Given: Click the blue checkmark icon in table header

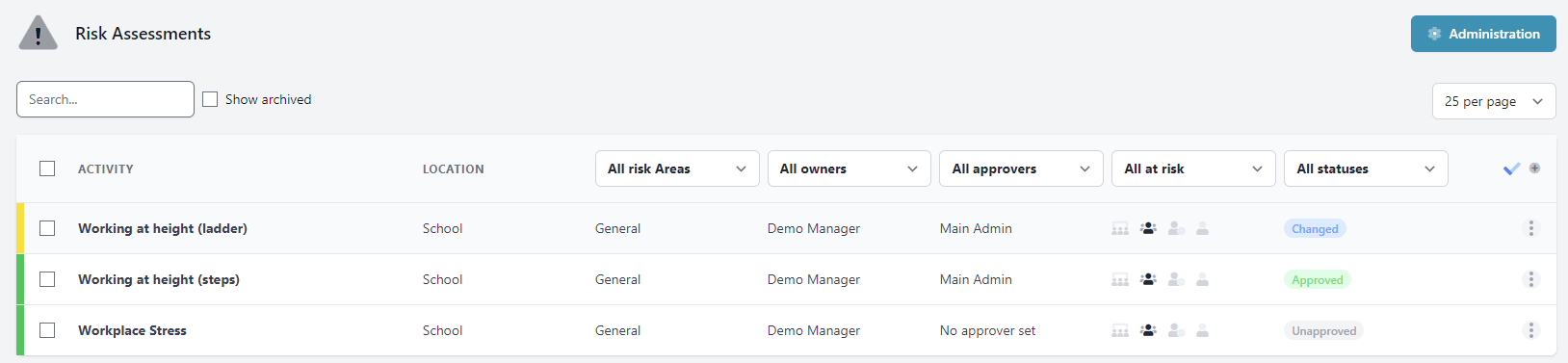Looking at the screenshot, I should pyautogui.click(x=1511, y=169).
